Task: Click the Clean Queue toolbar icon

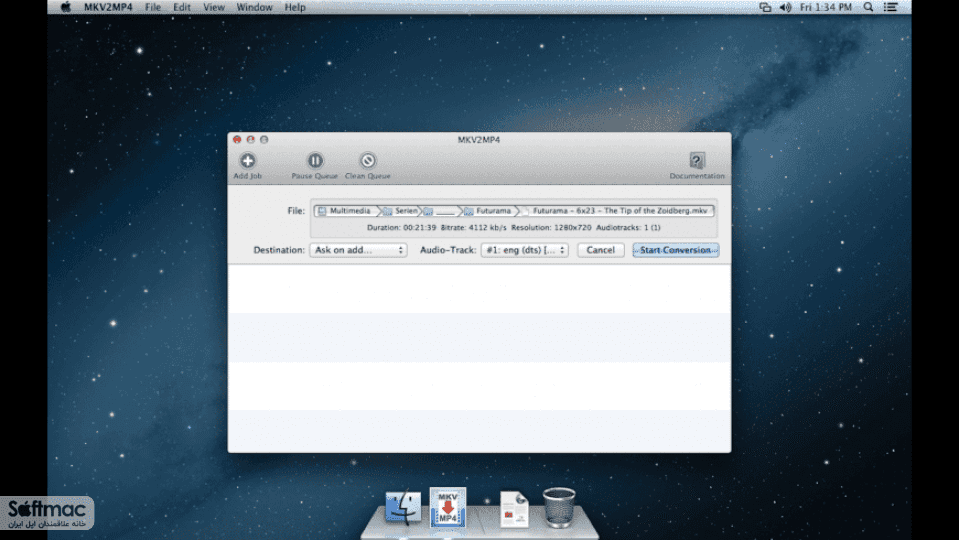Action: point(368,161)
